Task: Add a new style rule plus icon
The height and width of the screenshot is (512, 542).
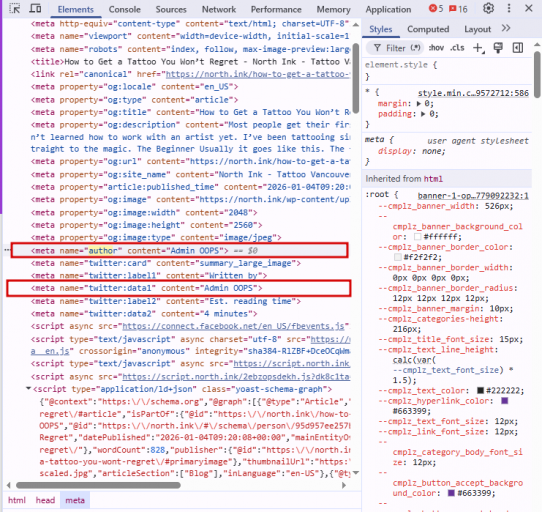Action: tap(478, 48)
